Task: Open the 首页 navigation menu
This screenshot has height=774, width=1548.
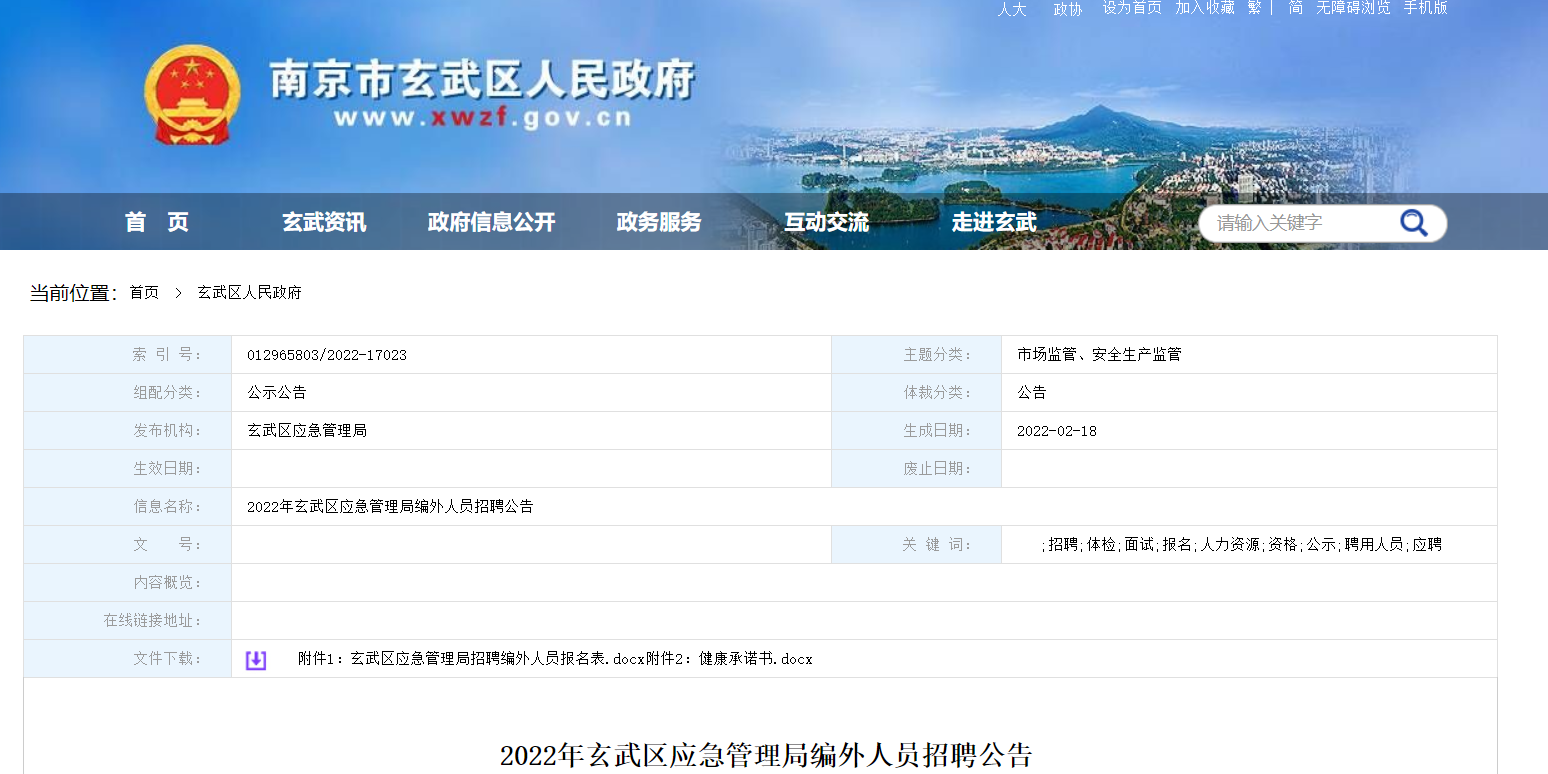Action: click(156, 222)
